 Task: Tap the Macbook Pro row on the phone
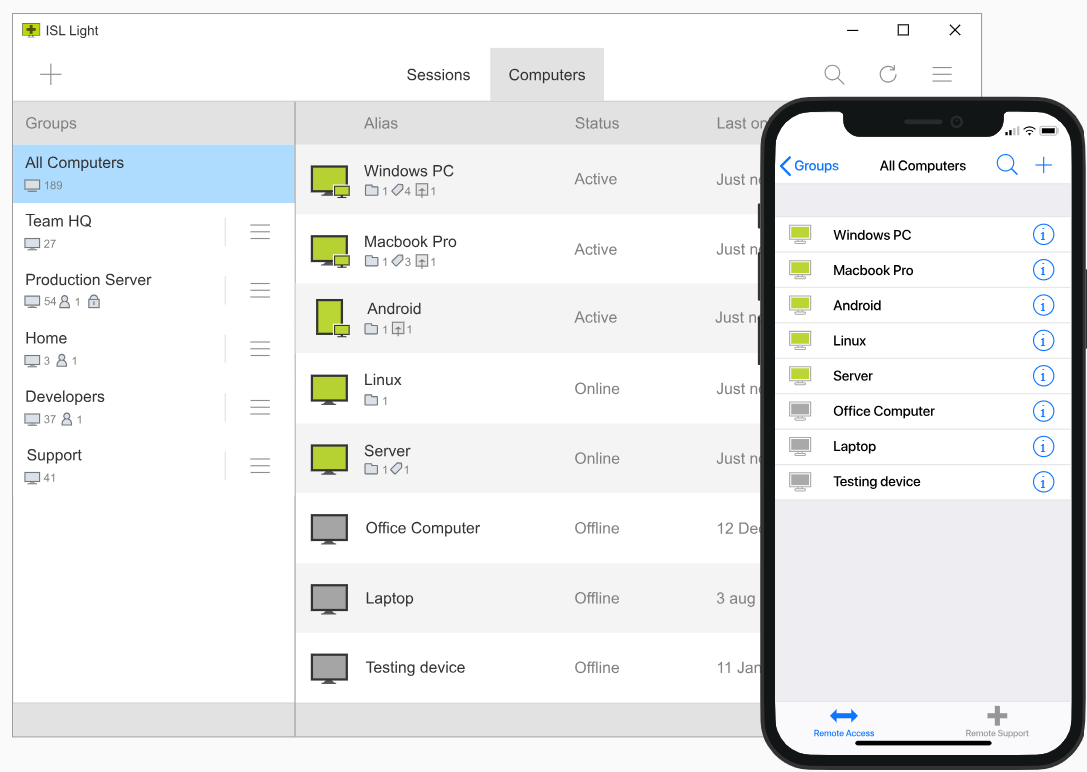coord(923,270)
